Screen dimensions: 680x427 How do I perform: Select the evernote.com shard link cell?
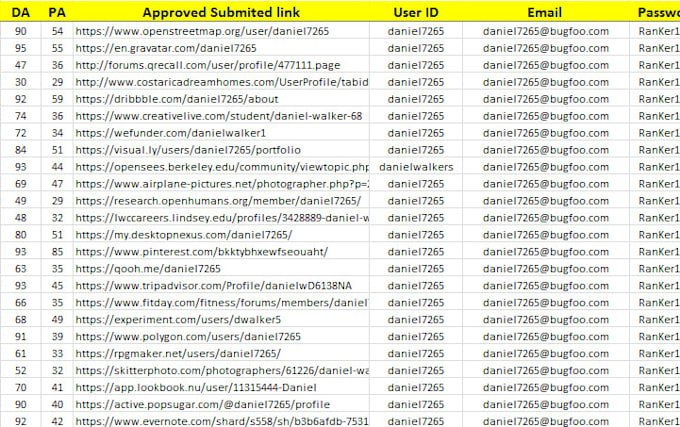[221, 420]
